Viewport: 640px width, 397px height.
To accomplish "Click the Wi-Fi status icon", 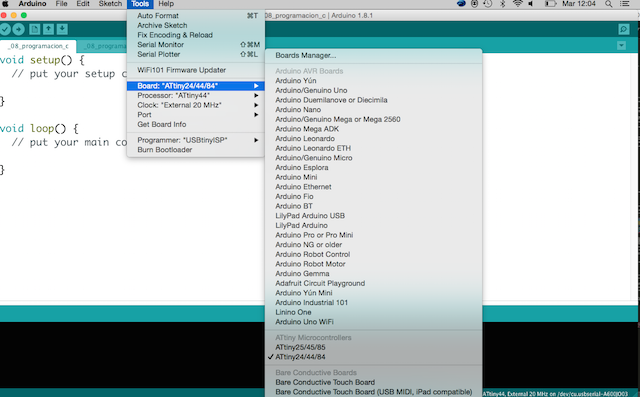I will pos(518,4).
